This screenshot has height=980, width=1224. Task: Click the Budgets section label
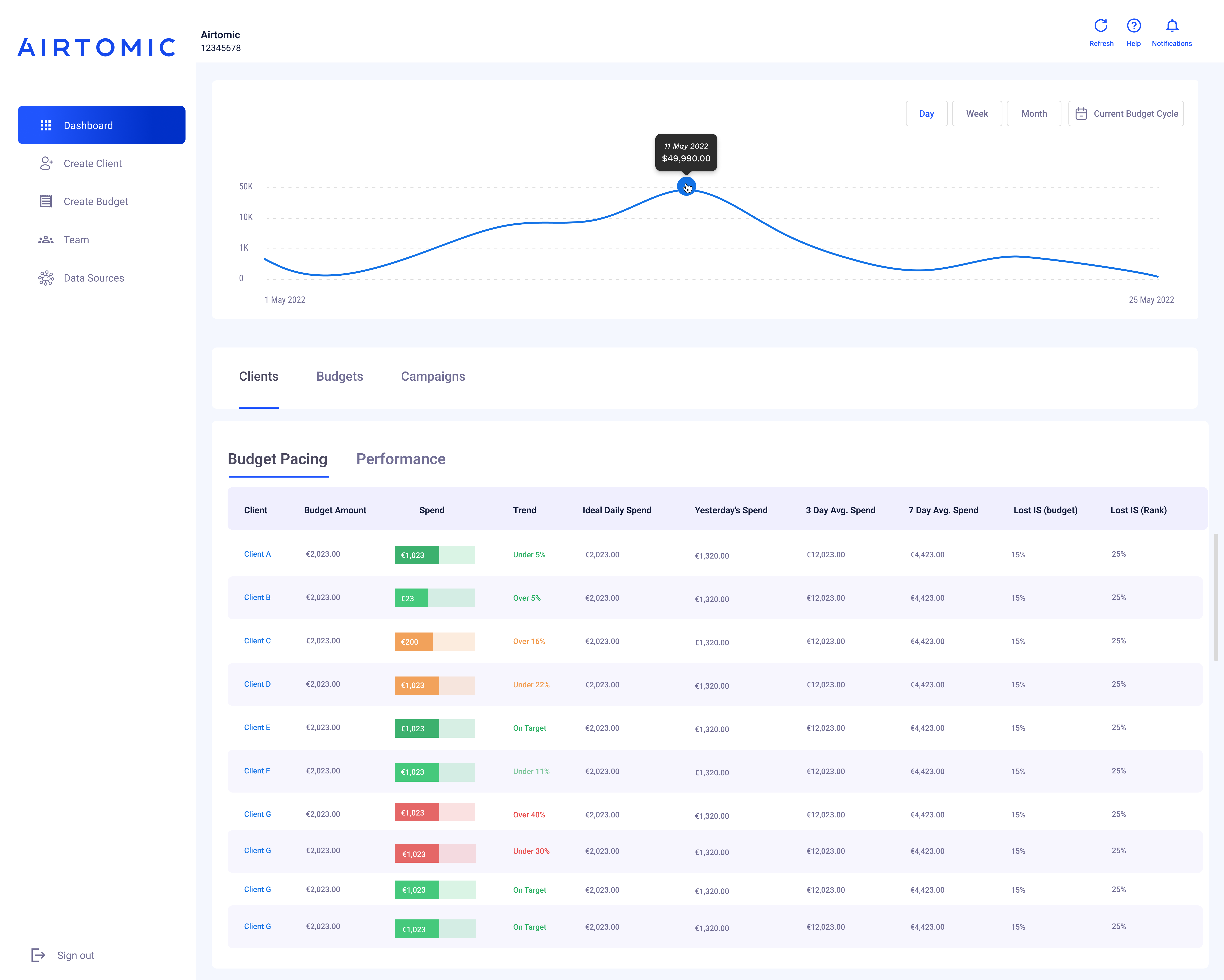[x=340, y=376]
